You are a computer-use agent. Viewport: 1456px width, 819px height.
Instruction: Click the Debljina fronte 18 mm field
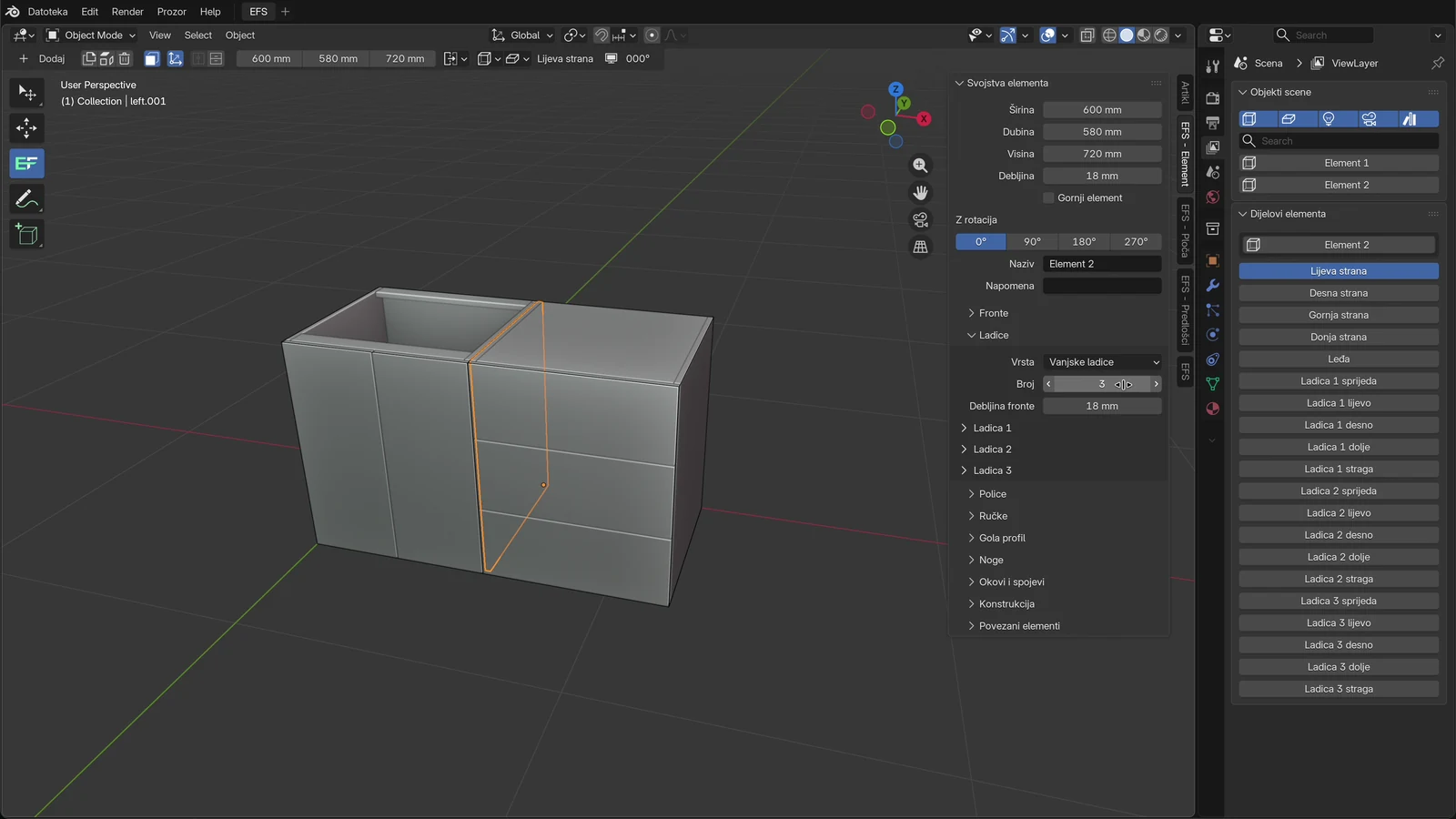pos(1102,407)
